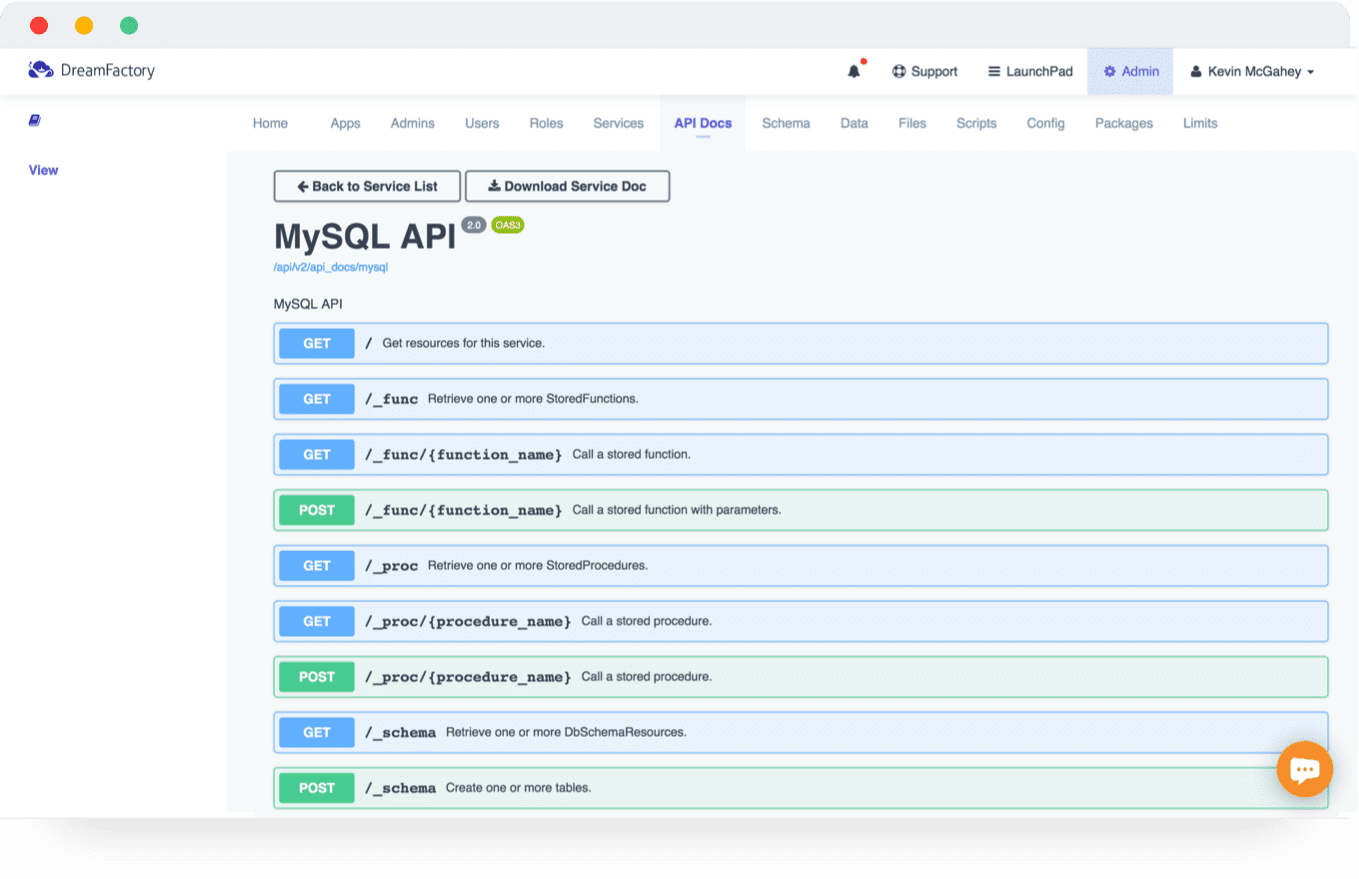Viewport: 1359px width, 879px height.
Task: Open Support from the top bar
Action: coord(925,71)
